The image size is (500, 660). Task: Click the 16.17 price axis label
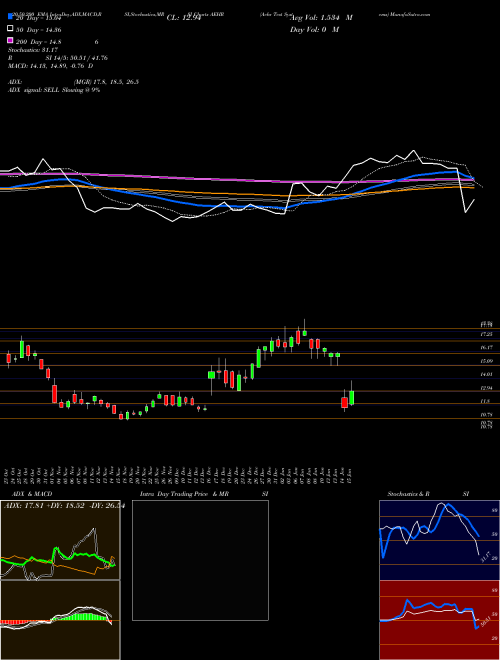pyautogui.click(x=487, y=347)
